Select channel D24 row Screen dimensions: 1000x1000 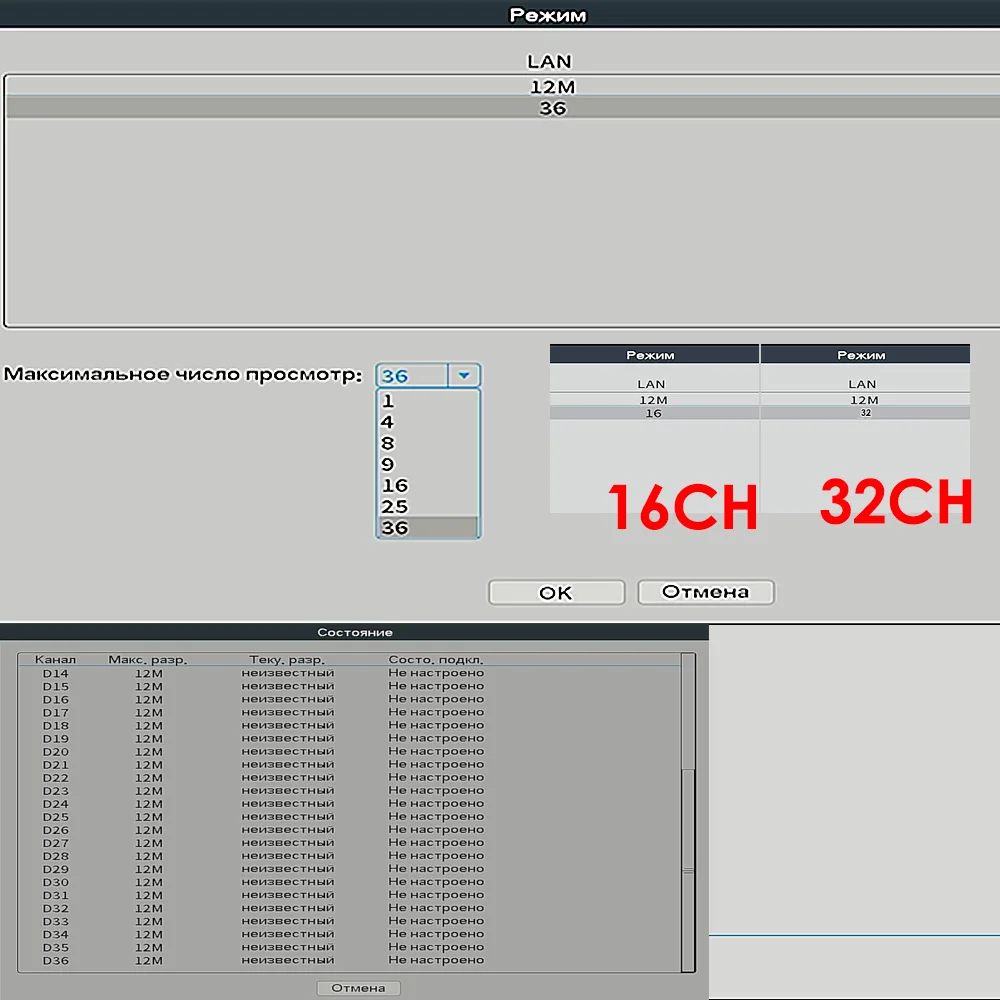point(349,804)
